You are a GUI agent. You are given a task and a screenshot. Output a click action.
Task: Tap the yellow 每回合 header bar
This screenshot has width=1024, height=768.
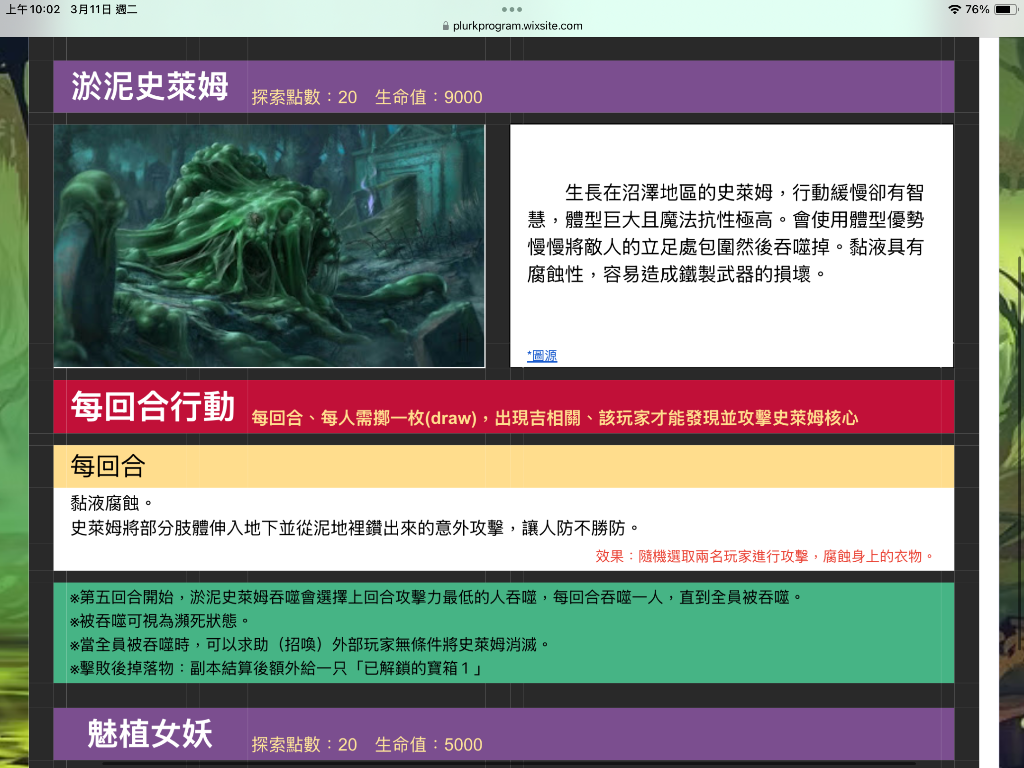pos(504,466)
